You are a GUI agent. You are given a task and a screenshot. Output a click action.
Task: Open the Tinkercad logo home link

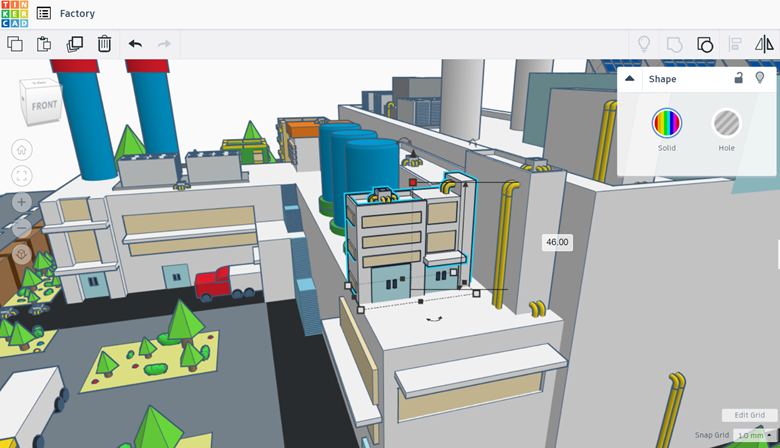pyautogui.click(x=14, y=13)
